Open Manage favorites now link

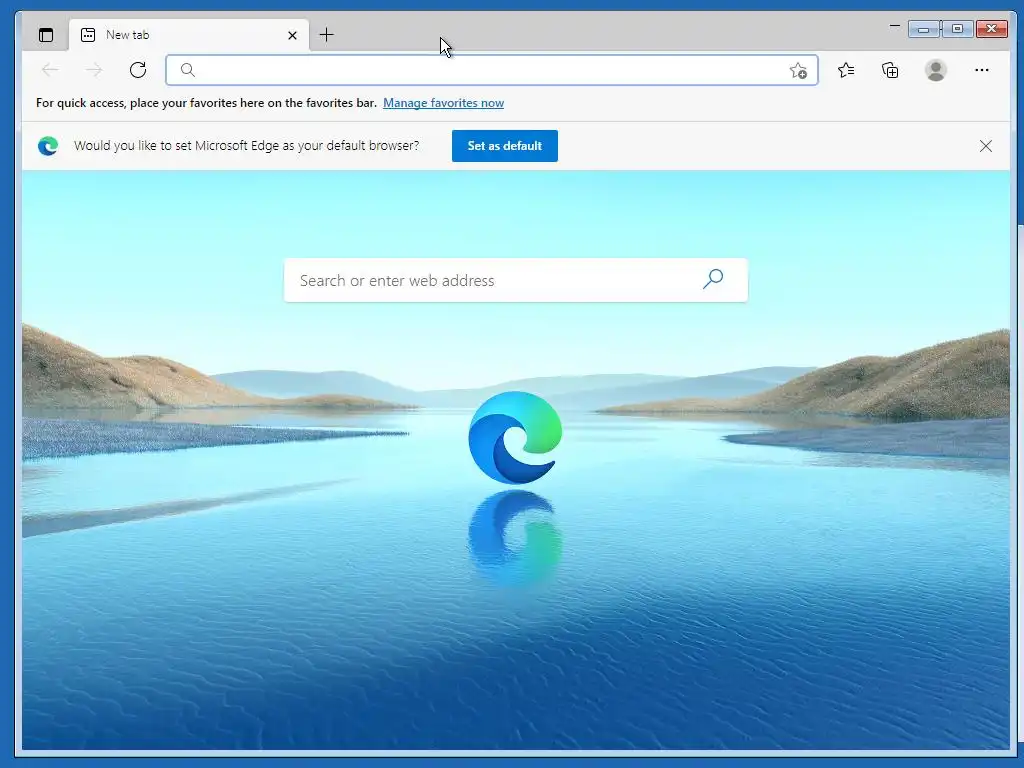pyautogui.click(x=443, y=103)
